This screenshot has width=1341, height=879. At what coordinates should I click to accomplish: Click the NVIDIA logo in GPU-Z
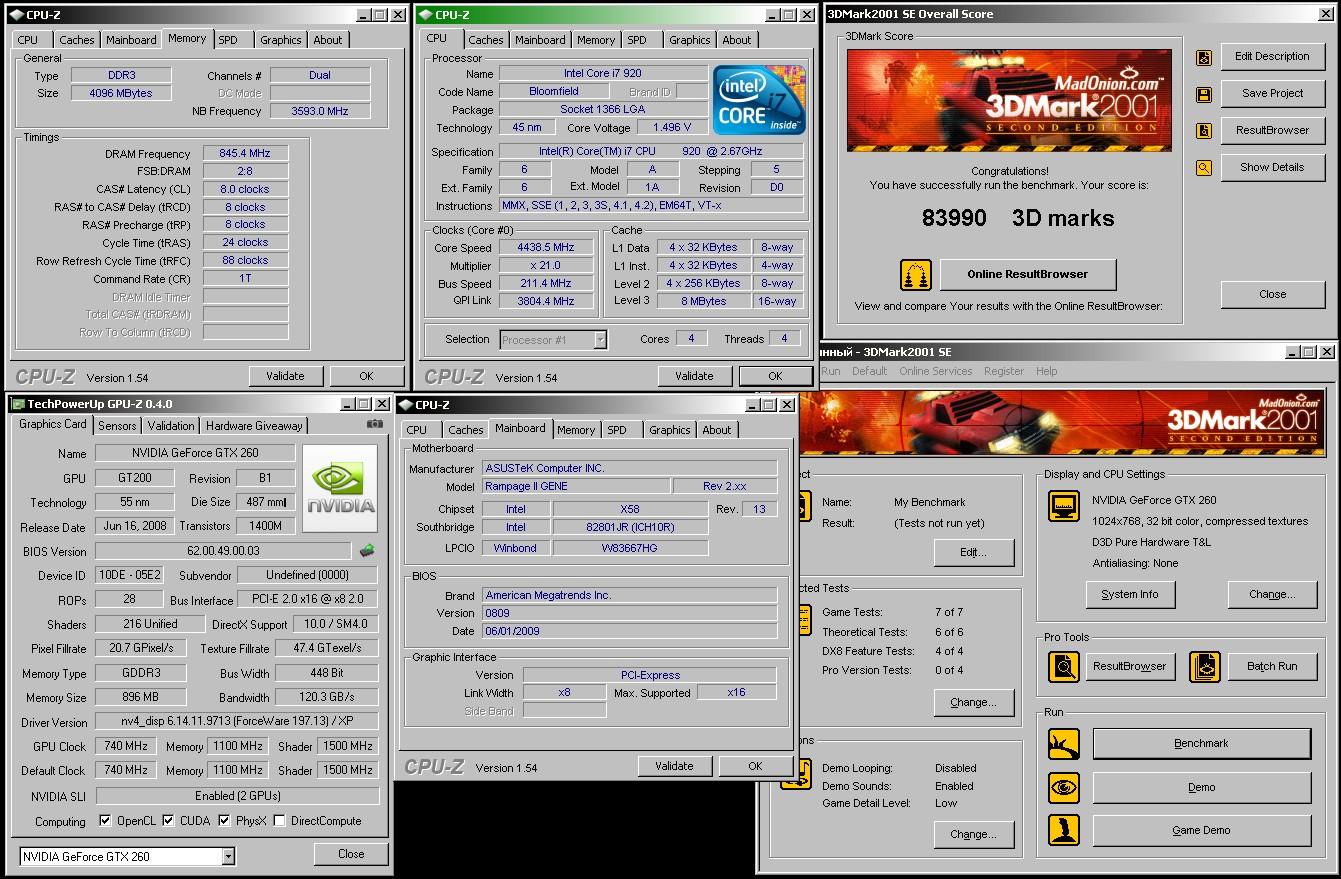(x=340, y=487)
